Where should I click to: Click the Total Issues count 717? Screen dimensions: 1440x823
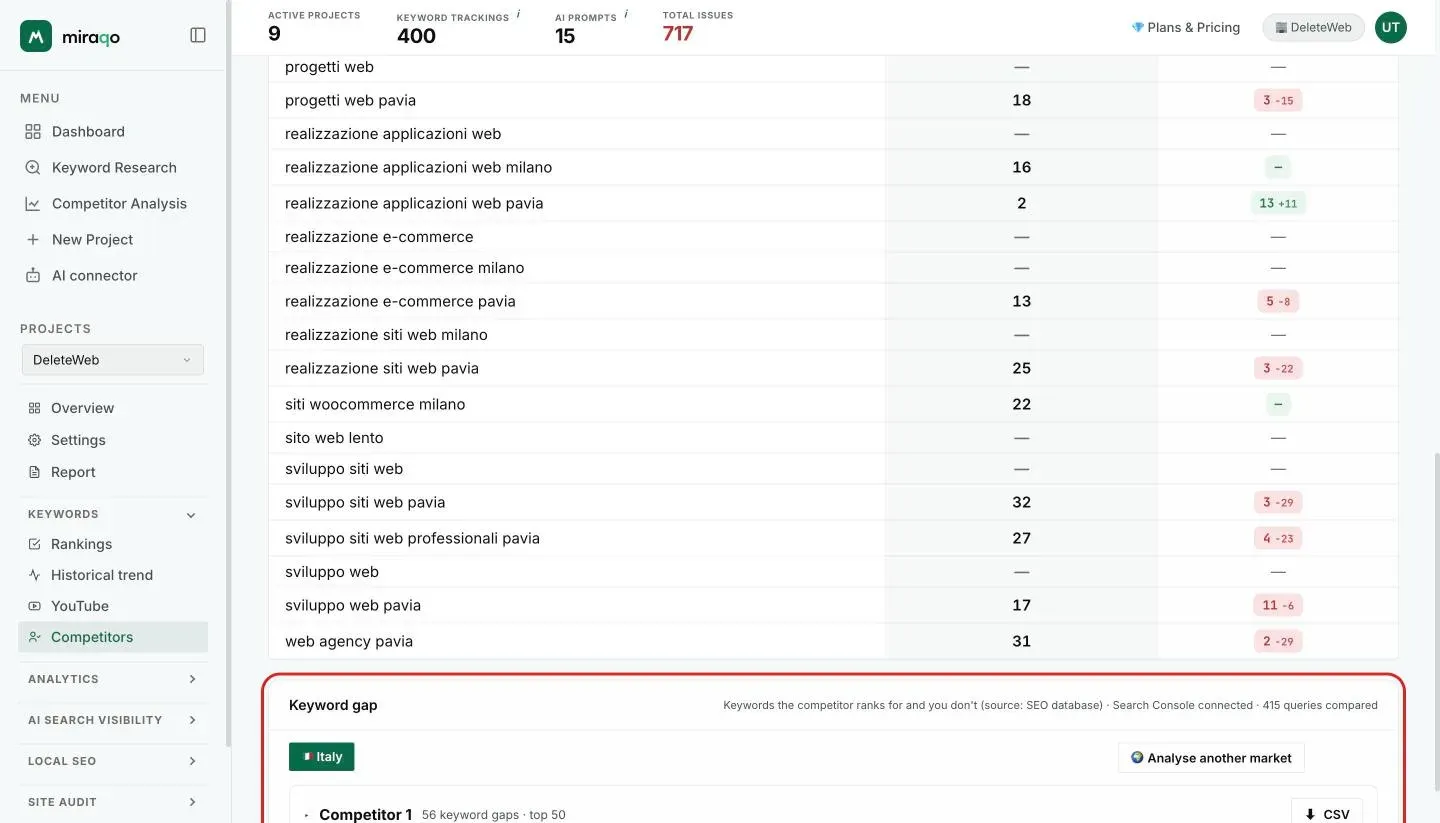[678, 34]
